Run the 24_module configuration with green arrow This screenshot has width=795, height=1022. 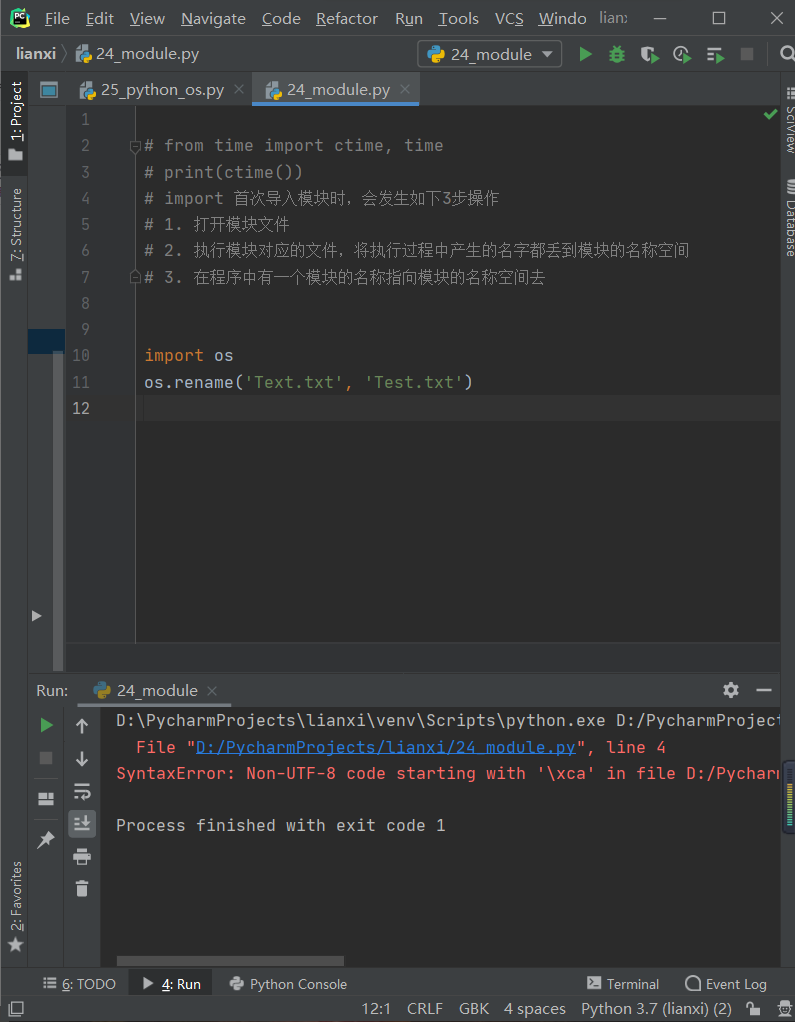pyautogui.click(x=585, y=56)
